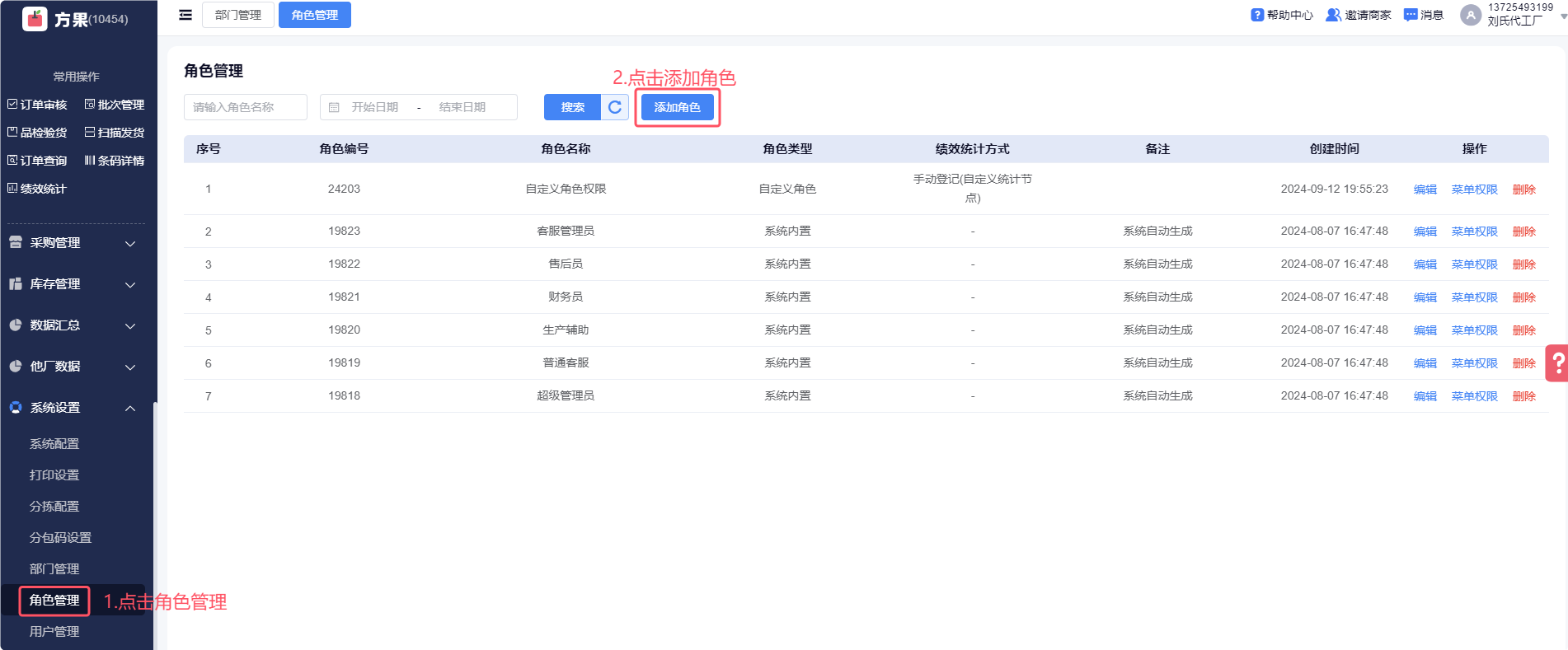Viewport: 1568px width, 650px height.
Task: Click the add role (添加角色) button
Action: pyautogui.click(x=677, y=107)
